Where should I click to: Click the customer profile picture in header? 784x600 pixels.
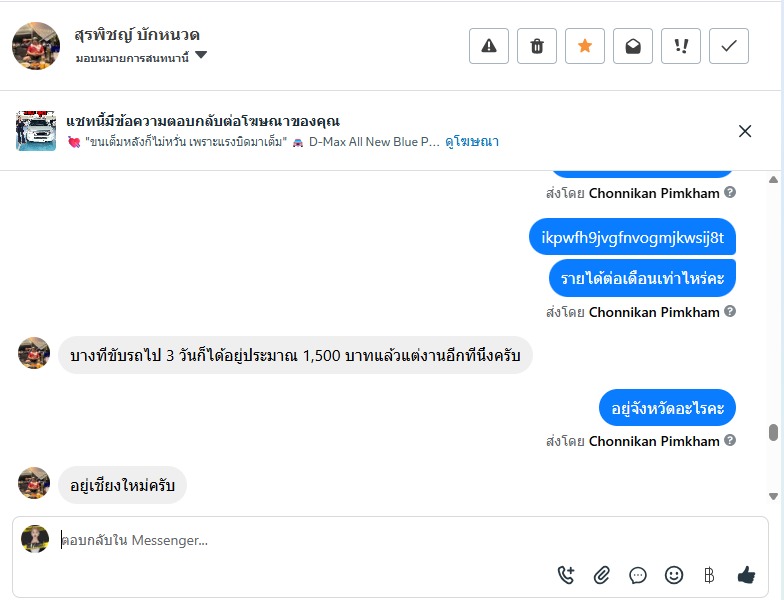click(36, 46)
